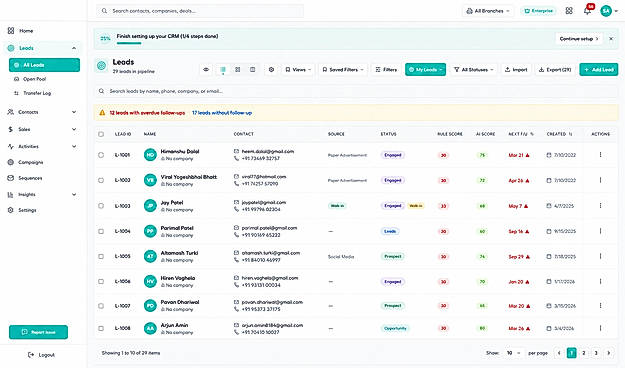
Task: Open the Saved Filters dropdown
Action: pos(343,70)
